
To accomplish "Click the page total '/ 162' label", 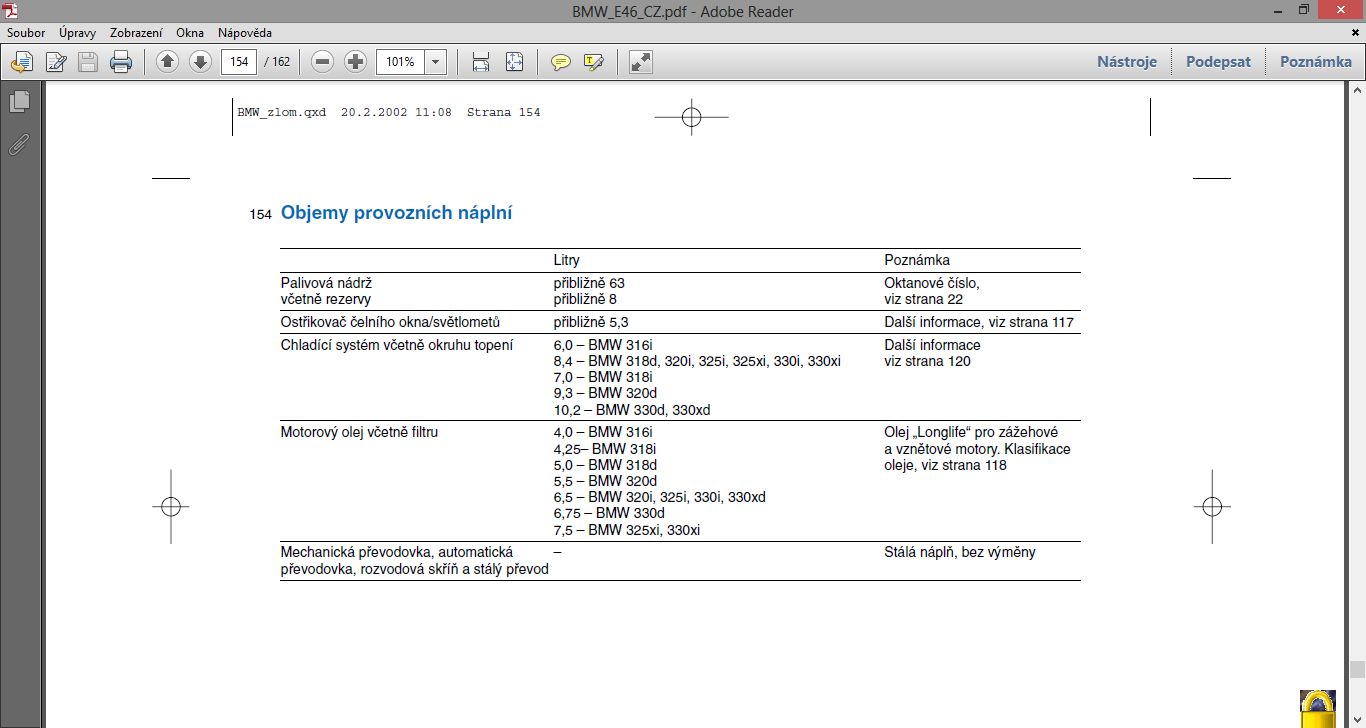I will tap(277, 62).
